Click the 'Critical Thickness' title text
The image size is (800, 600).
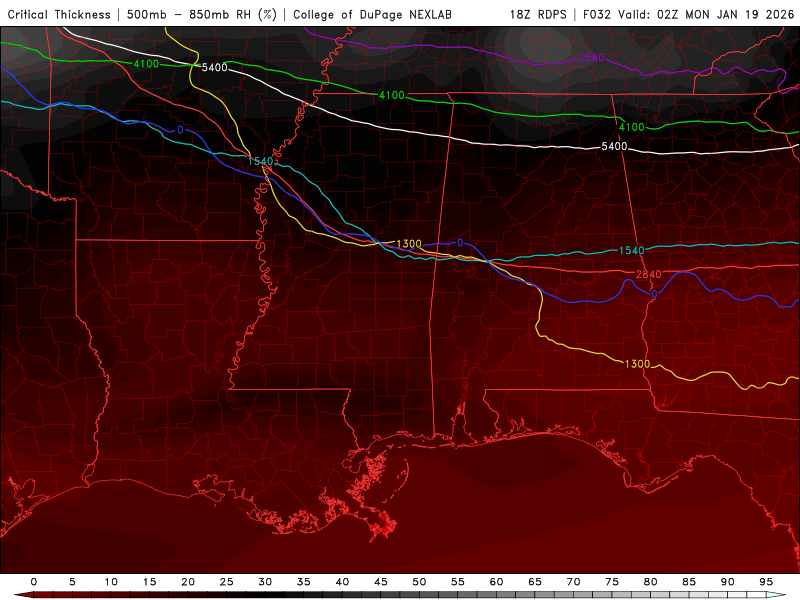(59, 15)
